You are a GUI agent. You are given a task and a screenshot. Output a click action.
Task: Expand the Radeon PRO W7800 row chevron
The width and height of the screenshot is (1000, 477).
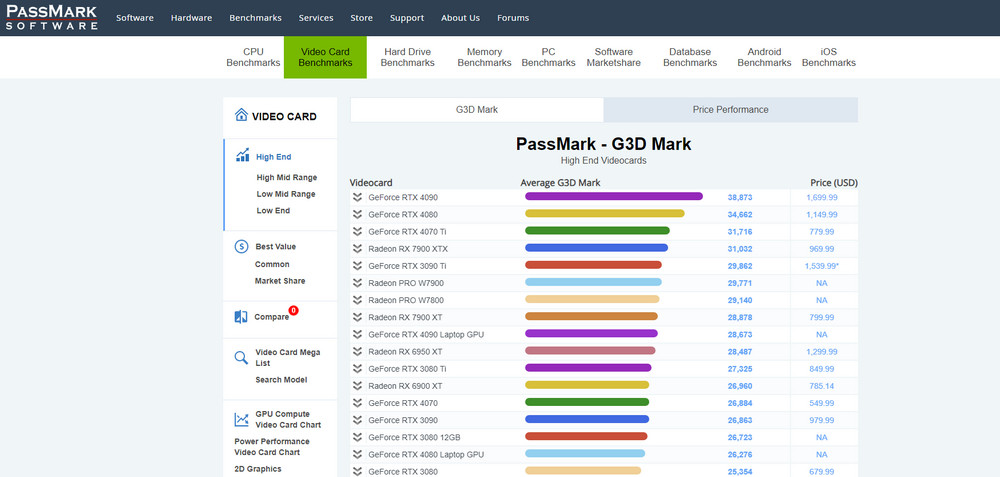tap(357, 300)
